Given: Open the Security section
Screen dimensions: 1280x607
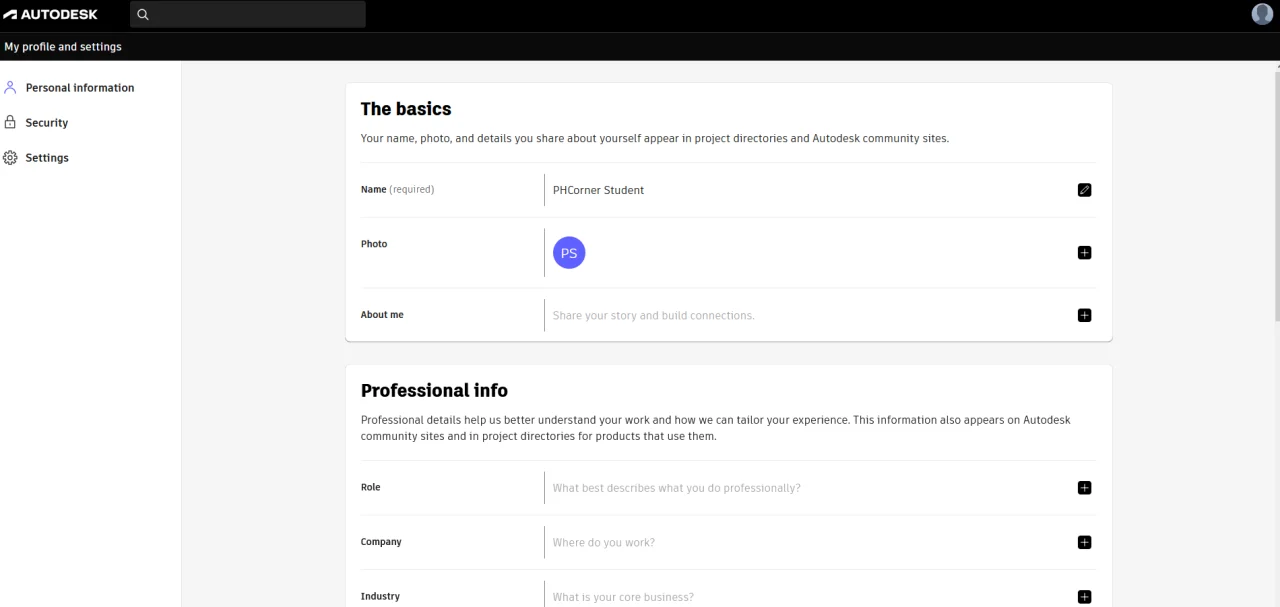Looking at the screenshot, I should coord(47,123).
